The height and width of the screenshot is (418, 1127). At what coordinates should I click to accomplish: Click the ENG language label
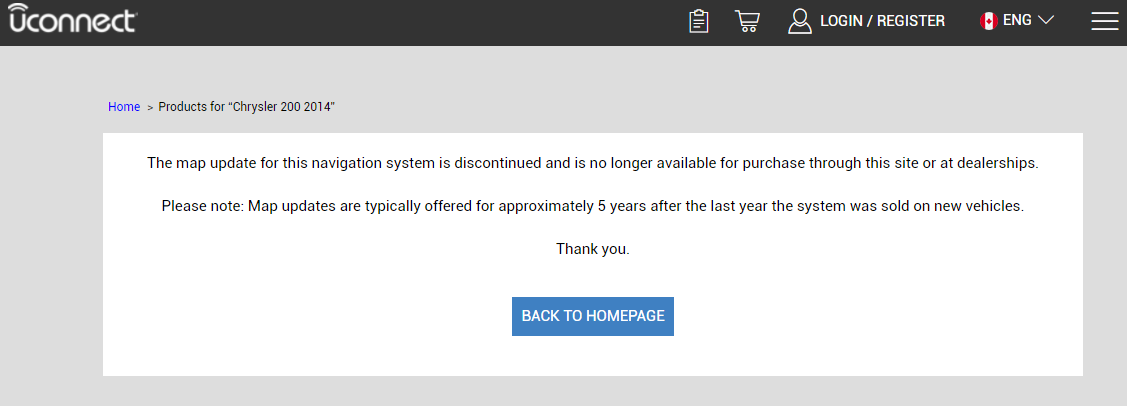(x=1017, y=20)
